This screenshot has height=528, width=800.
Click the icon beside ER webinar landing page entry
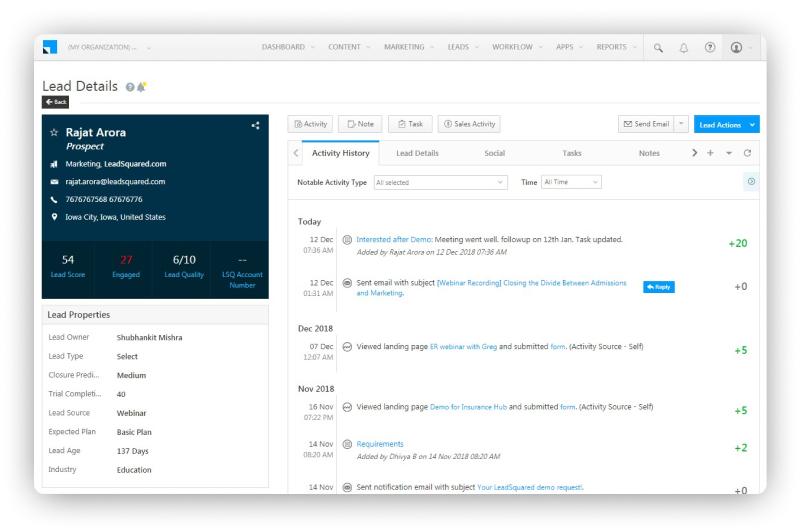[347, 347]
